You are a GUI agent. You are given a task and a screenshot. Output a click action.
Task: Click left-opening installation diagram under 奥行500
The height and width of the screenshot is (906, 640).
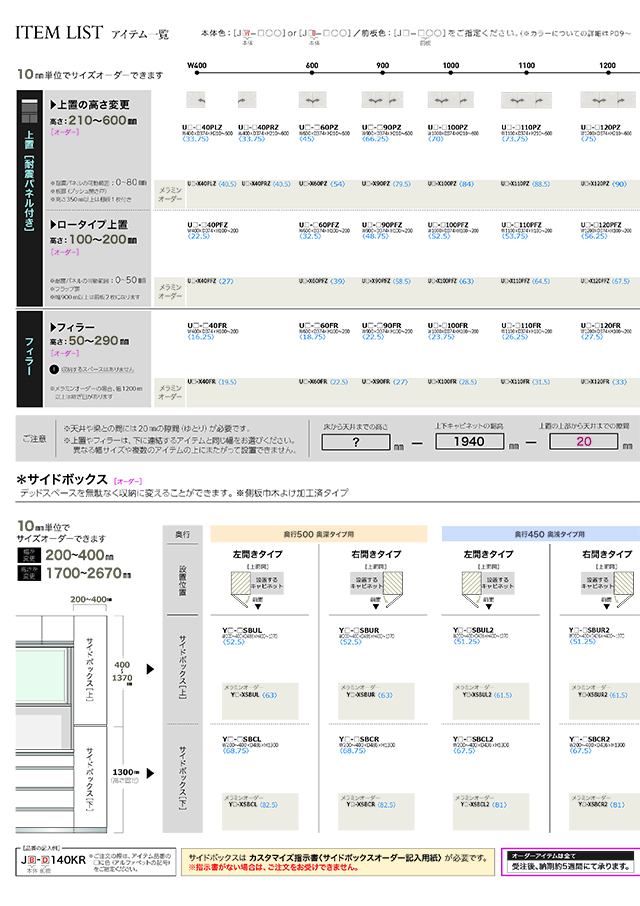245,587
